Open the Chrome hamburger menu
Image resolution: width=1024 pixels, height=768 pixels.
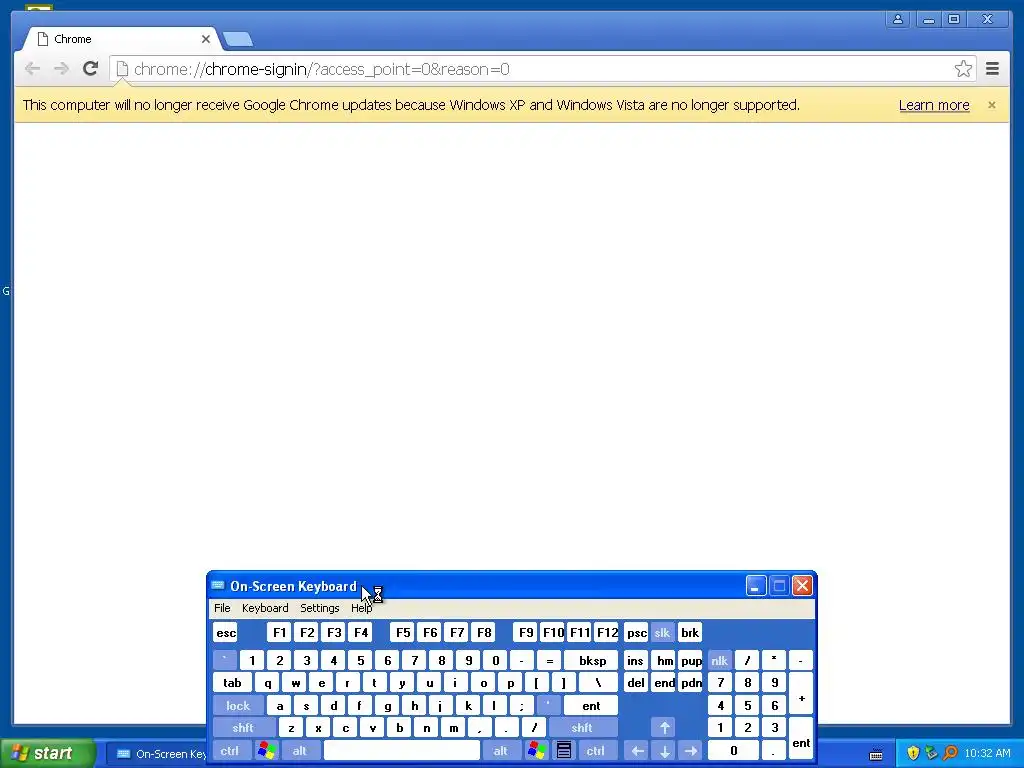[x=992, y=69]
